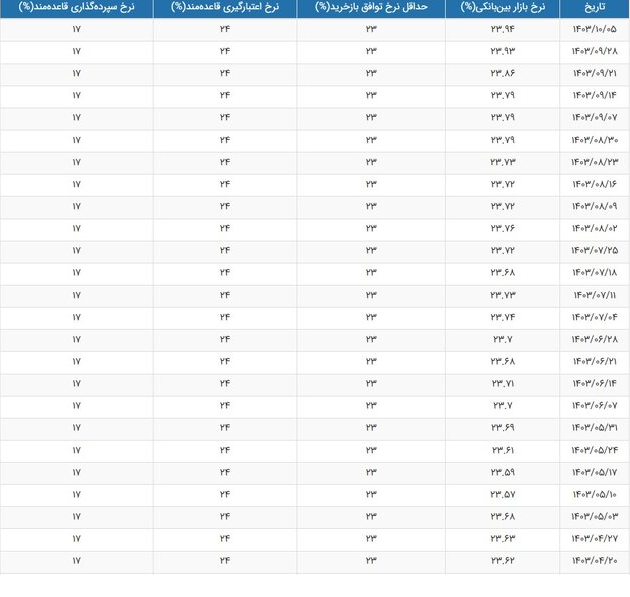This screenshot has width=630, height=597.
Task: Select date cell ۱۴۰۳/۰۵/۲۴
Action: (594, 450)
